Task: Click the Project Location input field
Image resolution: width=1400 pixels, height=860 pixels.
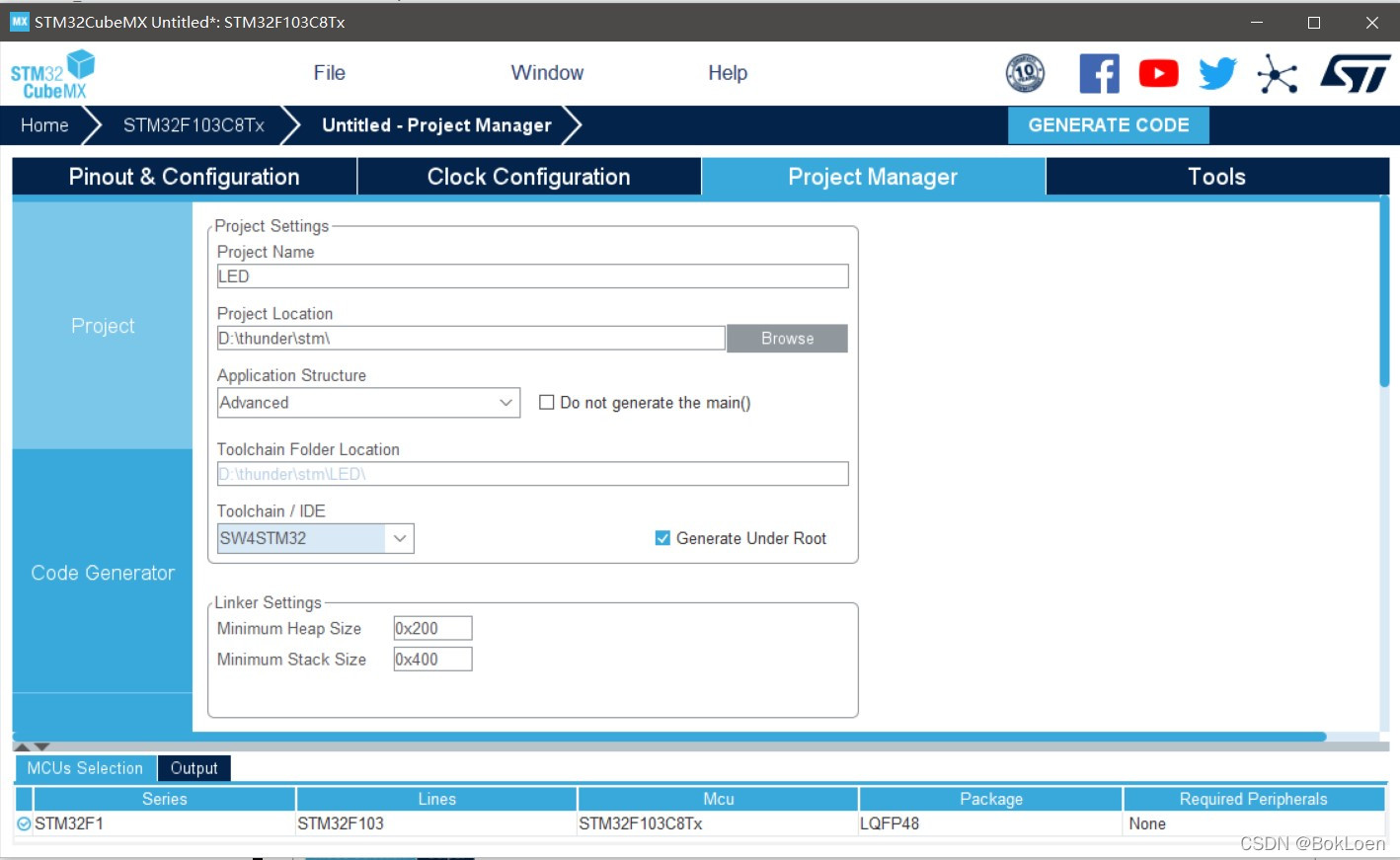Action: [x=471, y=339]
